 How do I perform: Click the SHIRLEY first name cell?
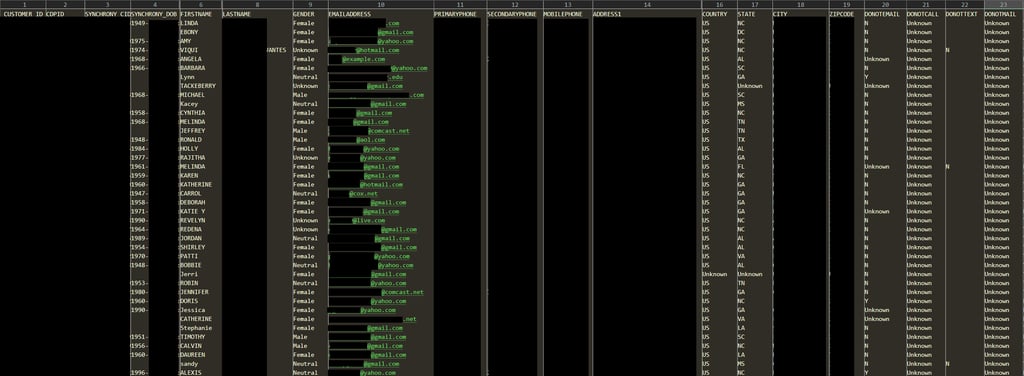tap(193, 247)
